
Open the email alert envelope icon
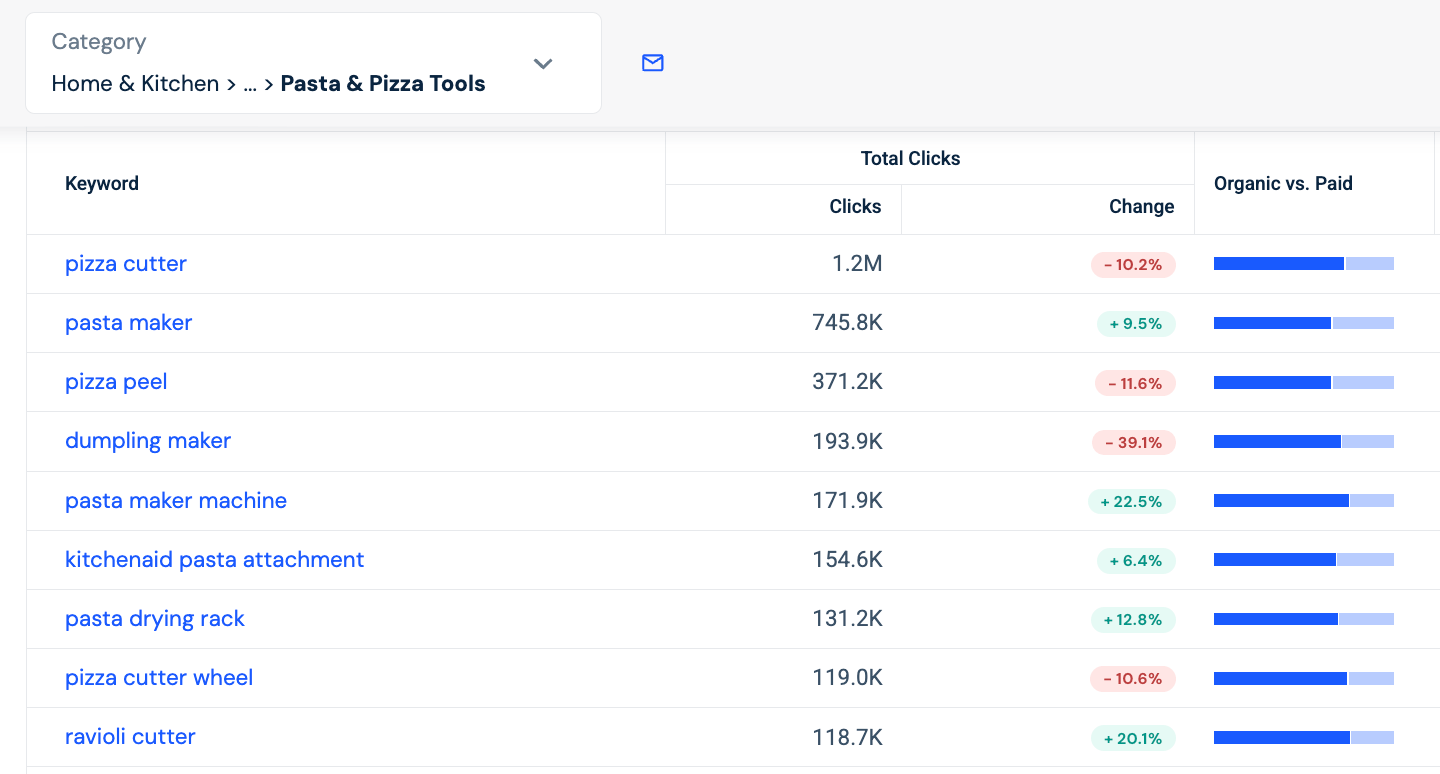652,63
